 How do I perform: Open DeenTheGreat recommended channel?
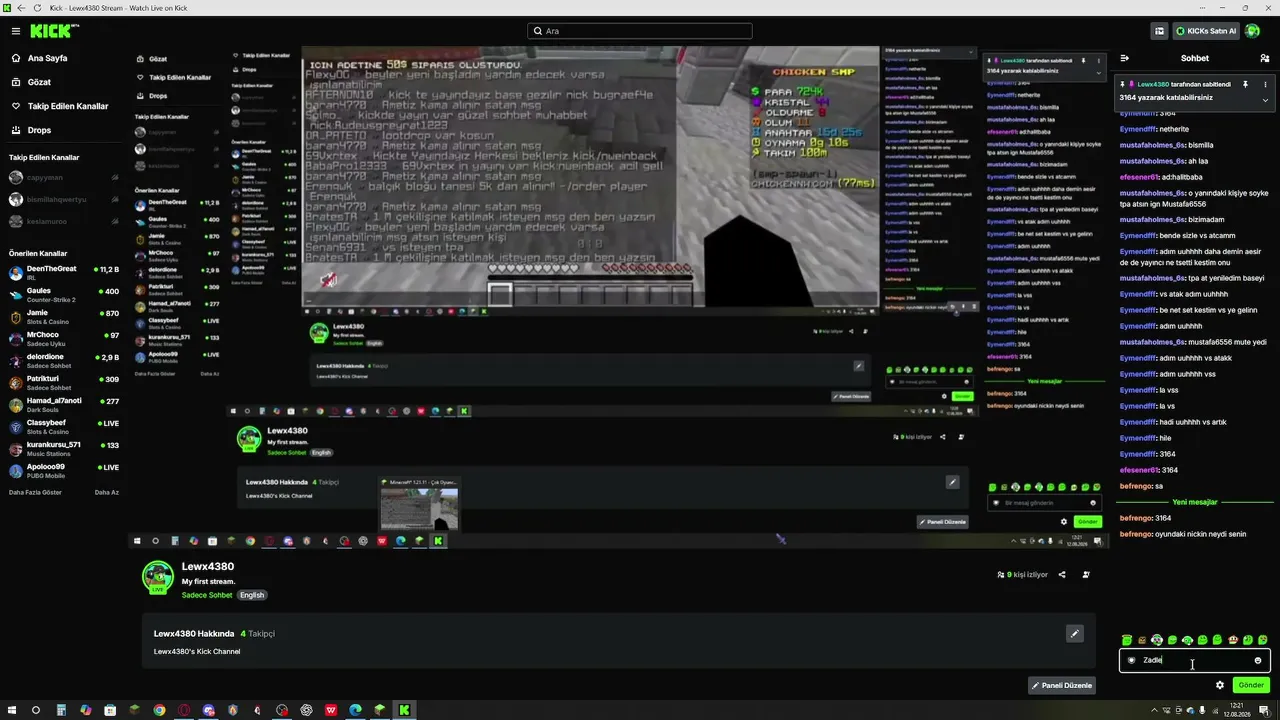click(63, 272)
